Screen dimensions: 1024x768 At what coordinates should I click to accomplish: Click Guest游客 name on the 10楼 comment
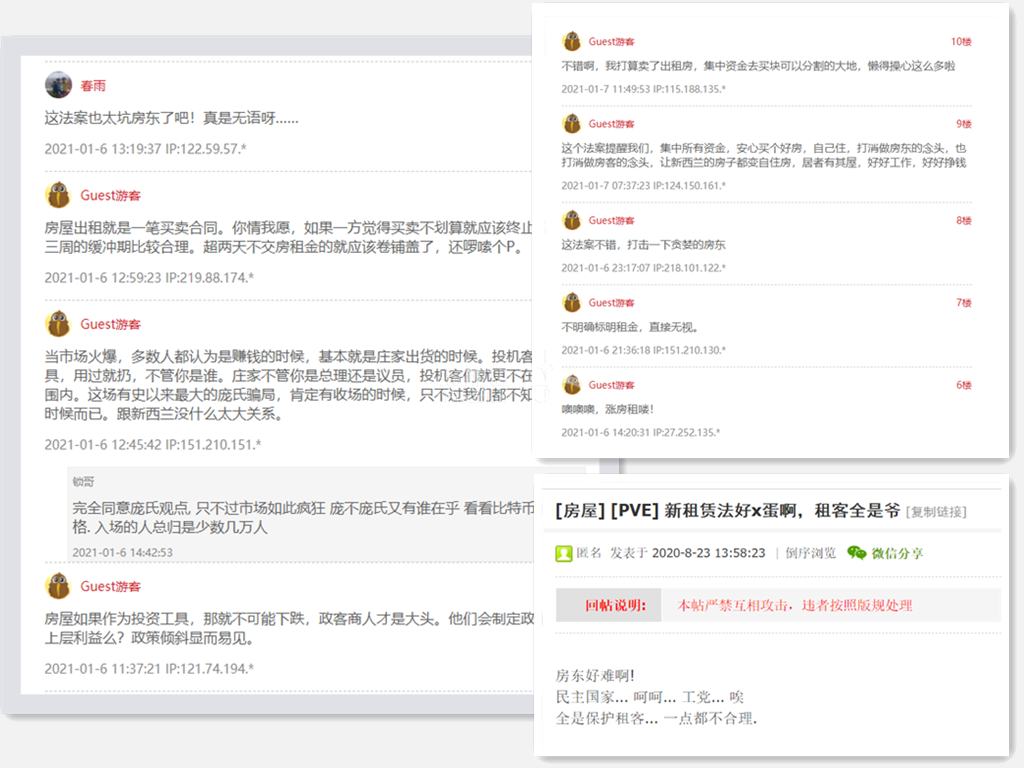[x=611, y=41]
